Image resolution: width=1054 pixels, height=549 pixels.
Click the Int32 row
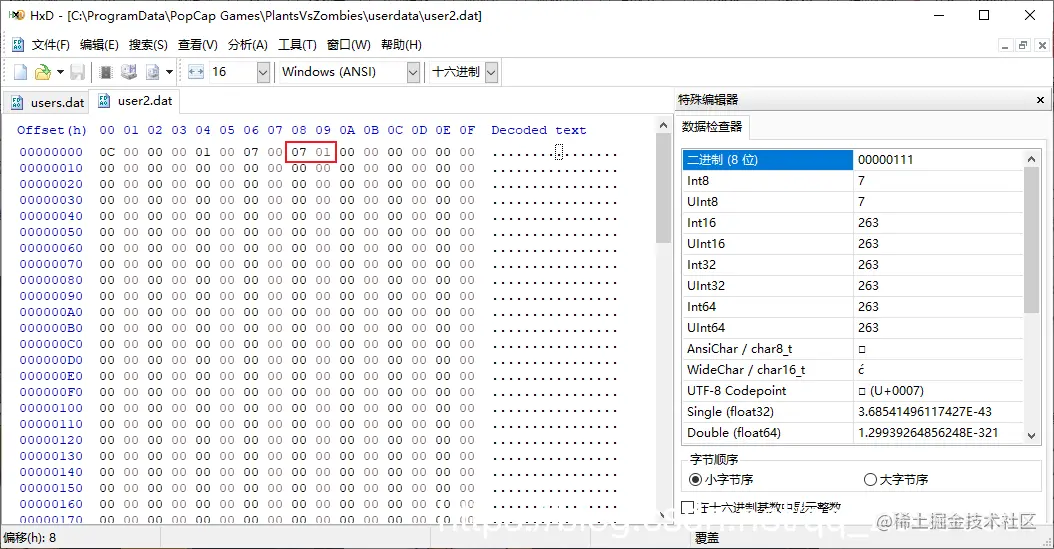tap(852, 265)
